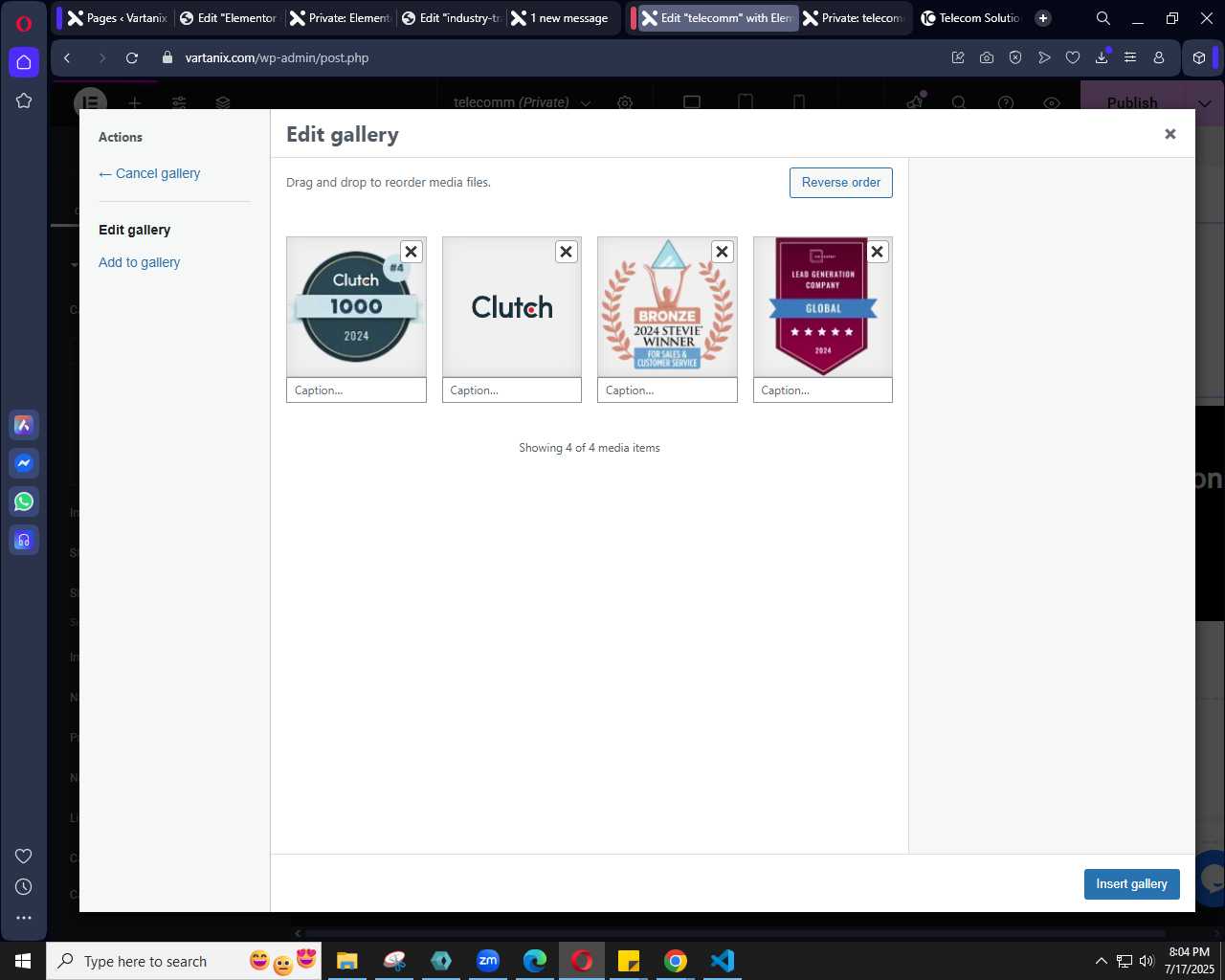
Task: Open Opera sidebar bookmarks star icon
Action: (24, 100)
